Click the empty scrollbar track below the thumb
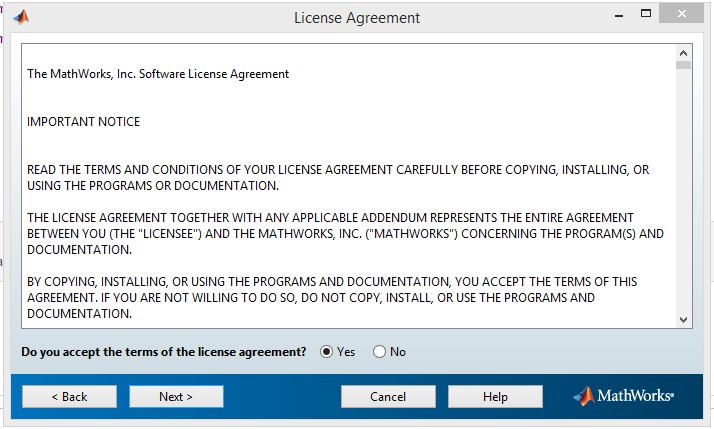Viewport: 714px width, 429px height. click(x=683, y=191)
